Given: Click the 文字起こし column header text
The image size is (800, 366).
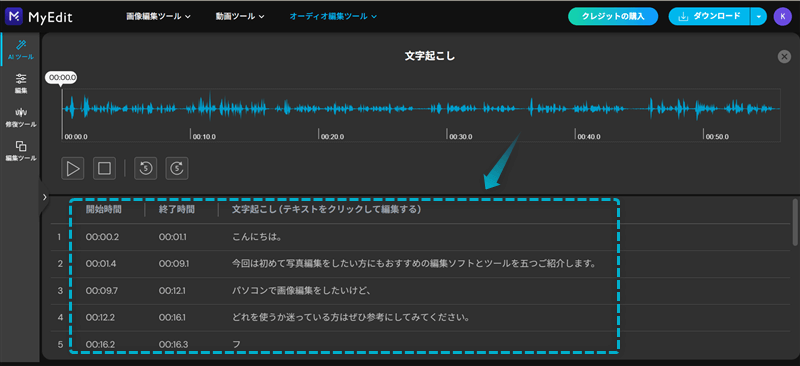Looking at the screenshot, I should [327, 209].
